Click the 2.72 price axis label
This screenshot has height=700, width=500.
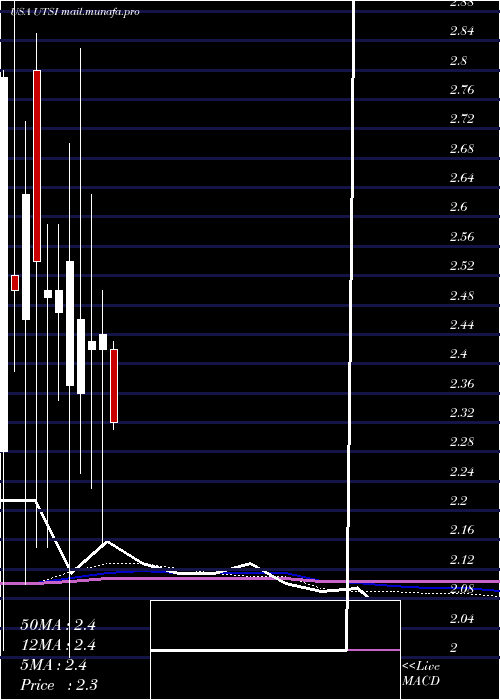tap(462, 119)
